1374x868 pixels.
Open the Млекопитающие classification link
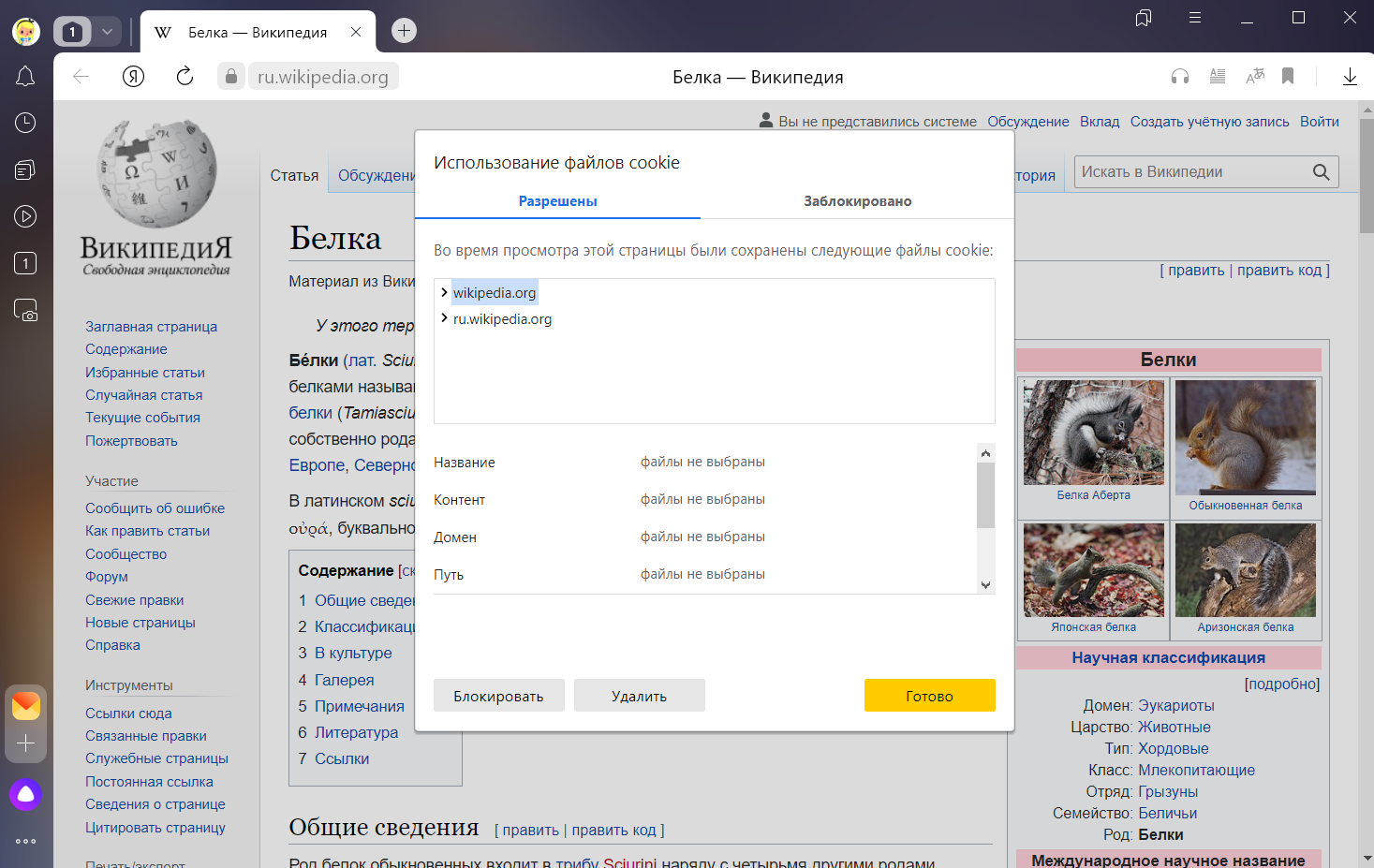pos(1196,770)
